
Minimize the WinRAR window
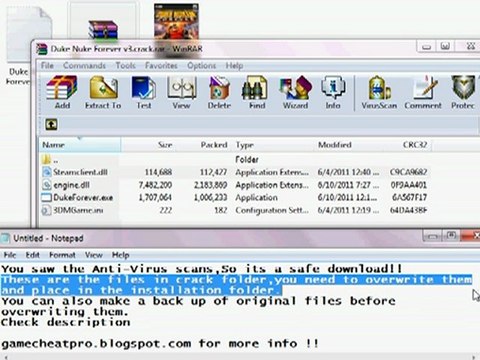(426, 47)
